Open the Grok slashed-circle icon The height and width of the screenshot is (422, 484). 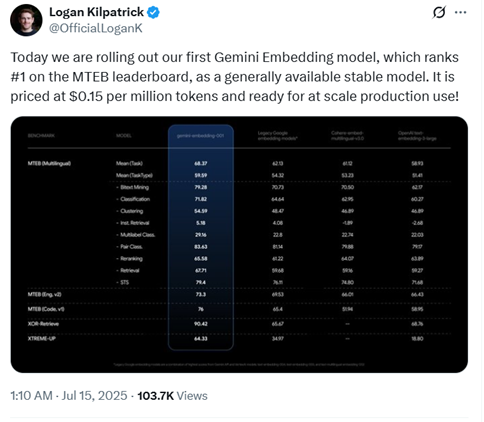pyautogui.click(x=439, y=13)
